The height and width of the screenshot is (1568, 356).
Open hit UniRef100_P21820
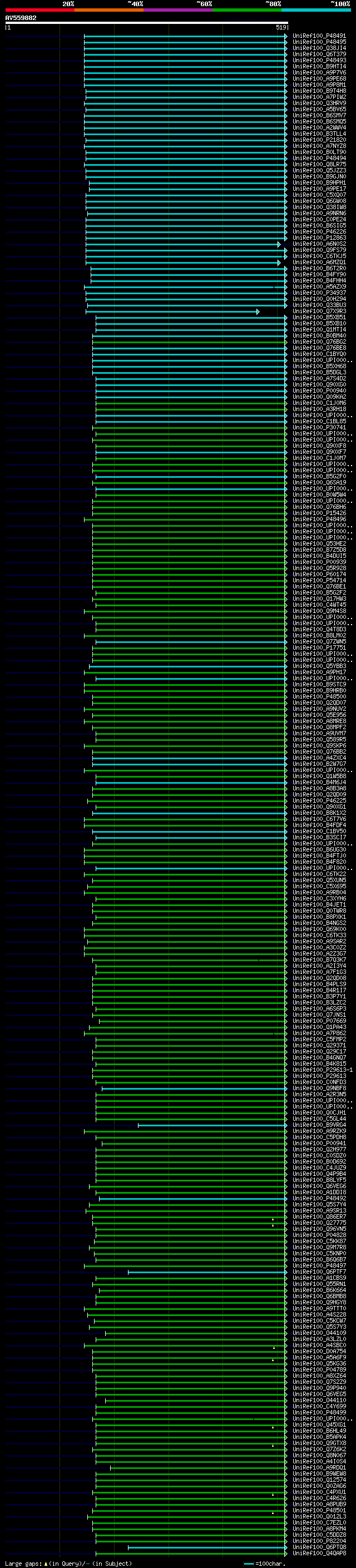(319, 140)
